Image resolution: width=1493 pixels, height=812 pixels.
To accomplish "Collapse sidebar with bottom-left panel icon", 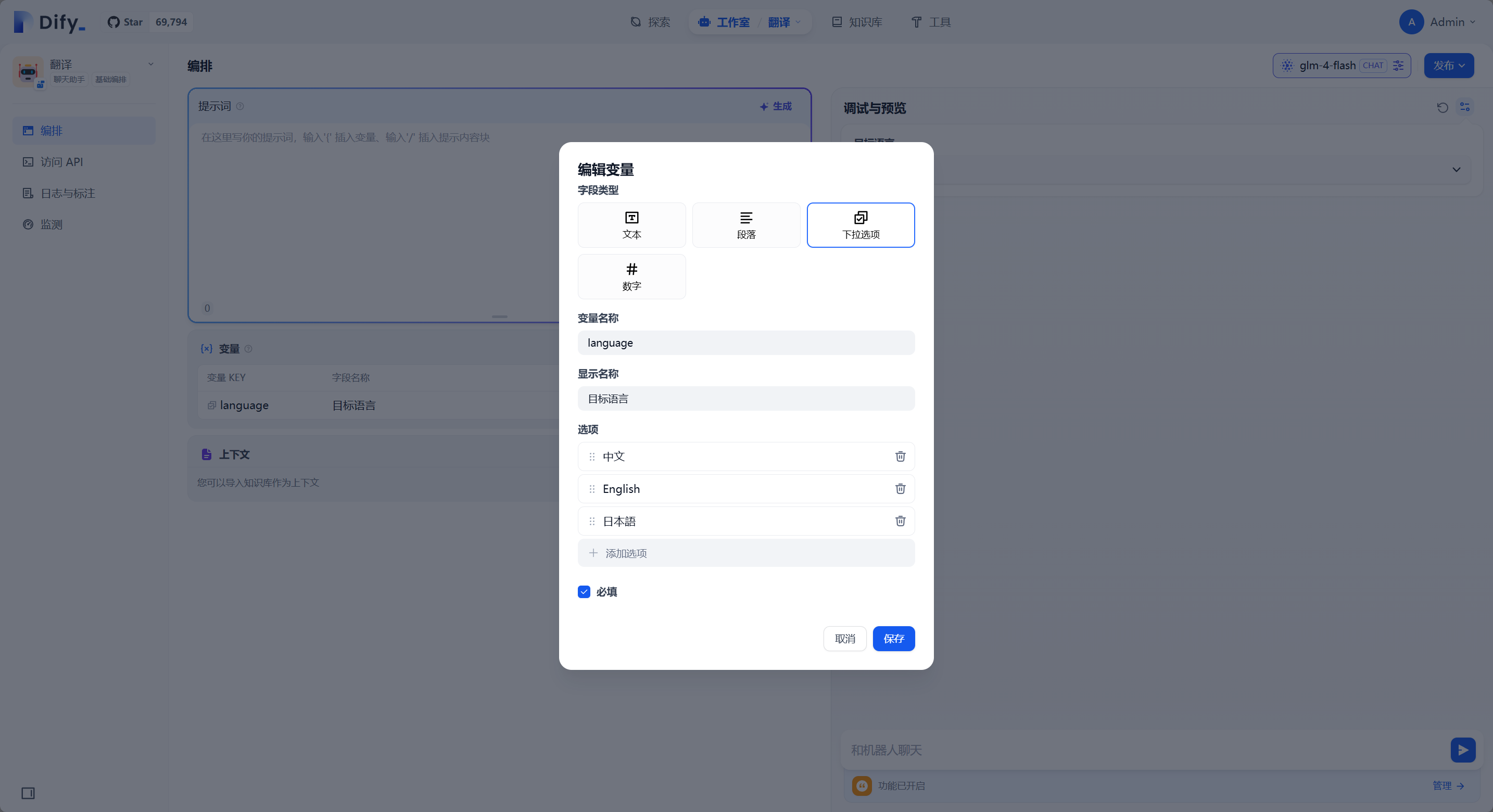I will (x=27, y=793).
